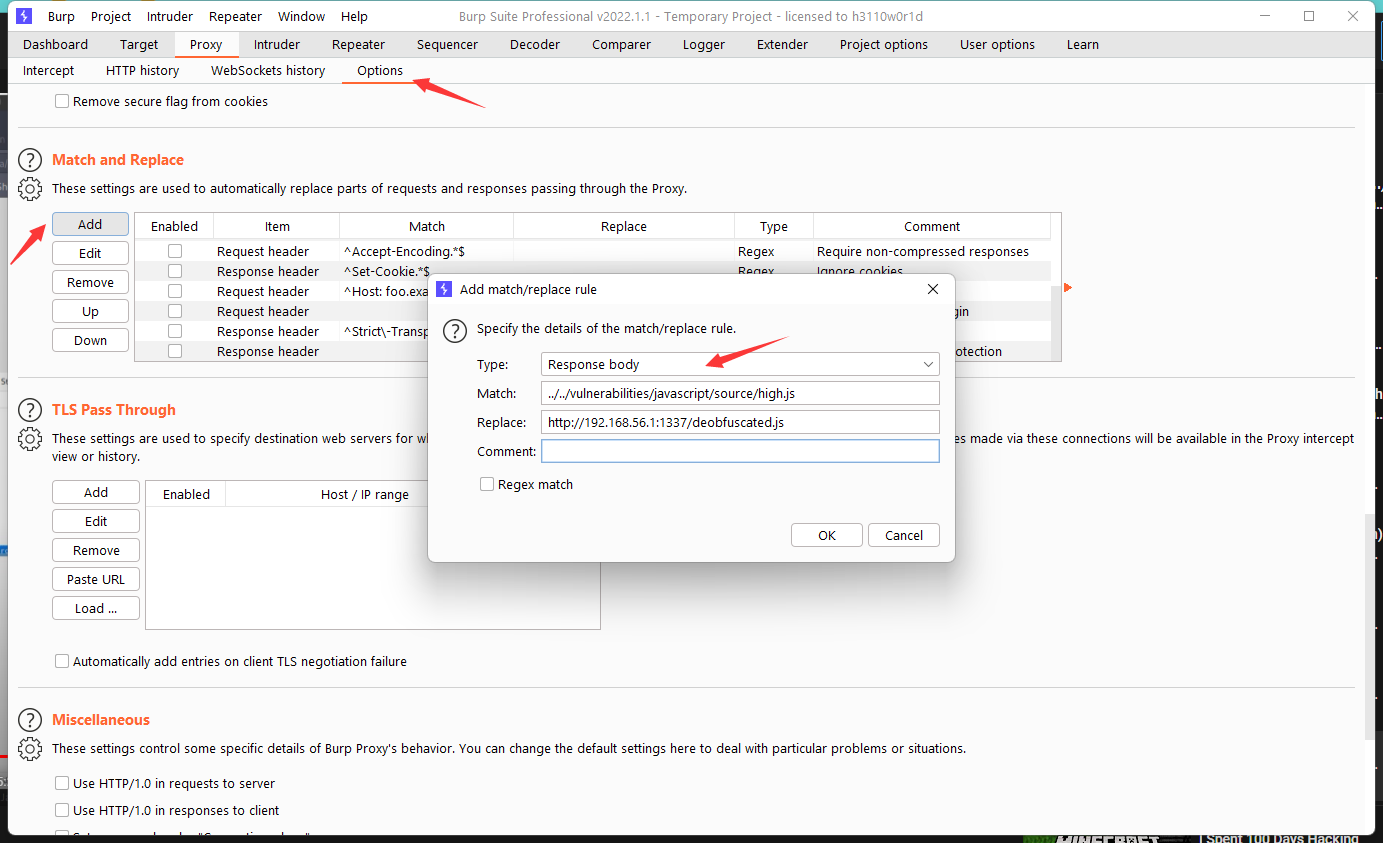This screenshot has height=843, width=1383.
Task: Enable the Strict-Transport response header rule
Action: (x=175, y=331)
